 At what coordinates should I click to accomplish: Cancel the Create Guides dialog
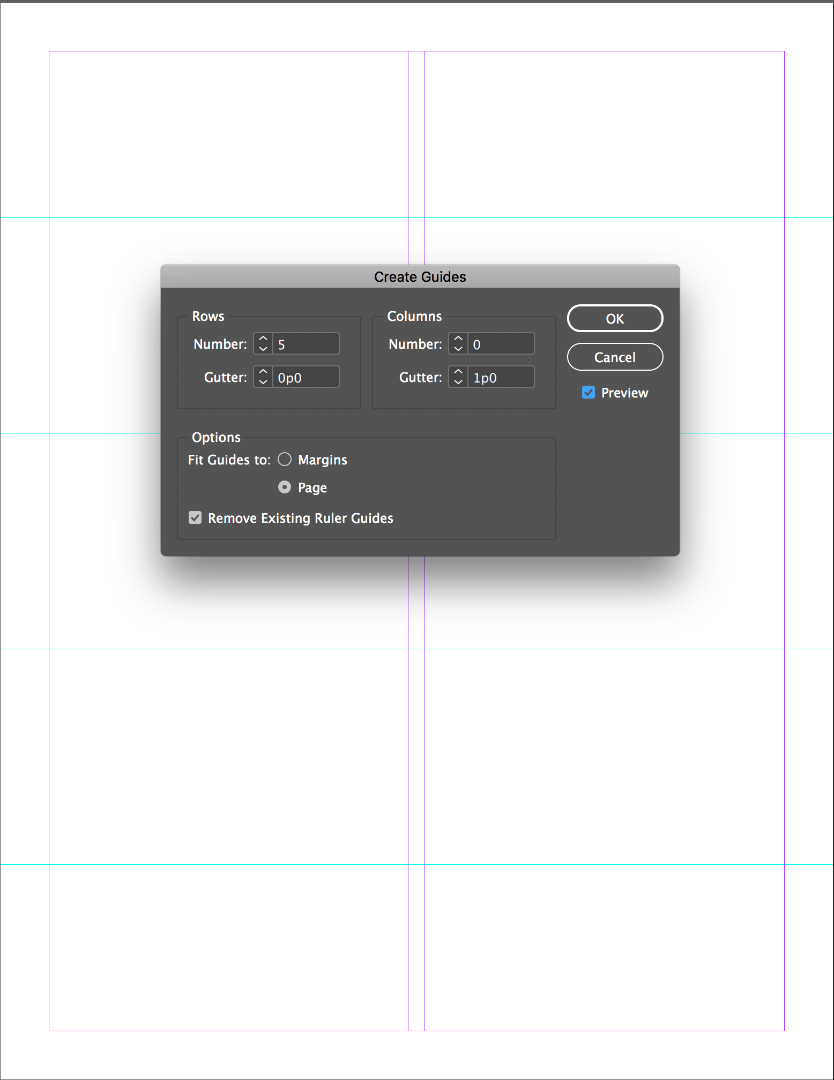[x=615, y=357]
